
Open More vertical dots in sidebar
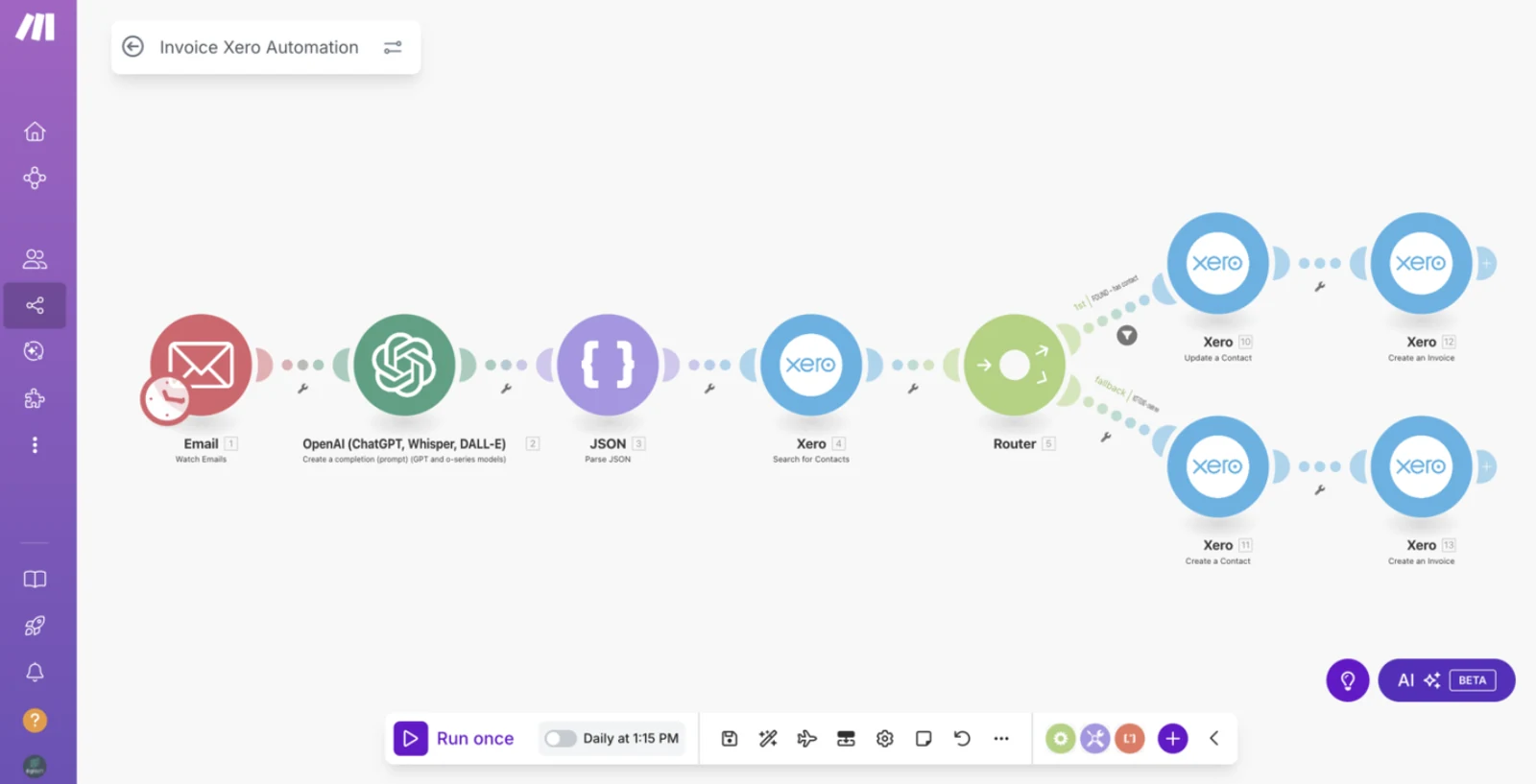tap(35, 445)
